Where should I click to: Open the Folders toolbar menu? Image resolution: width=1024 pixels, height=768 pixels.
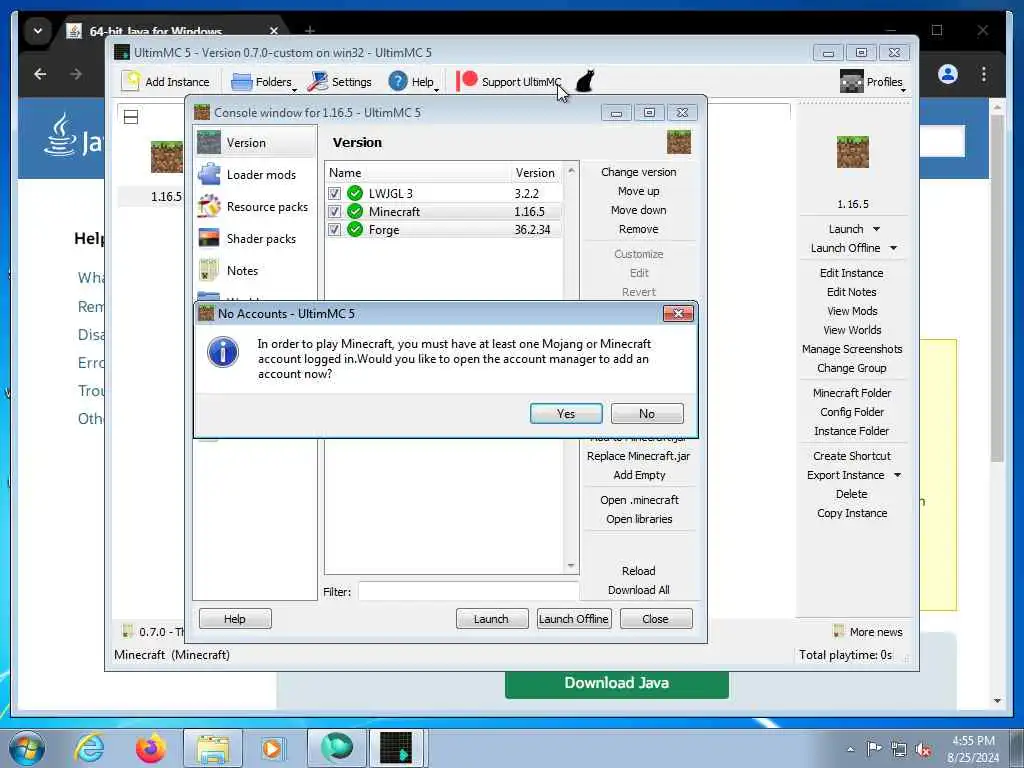point(264,82)
